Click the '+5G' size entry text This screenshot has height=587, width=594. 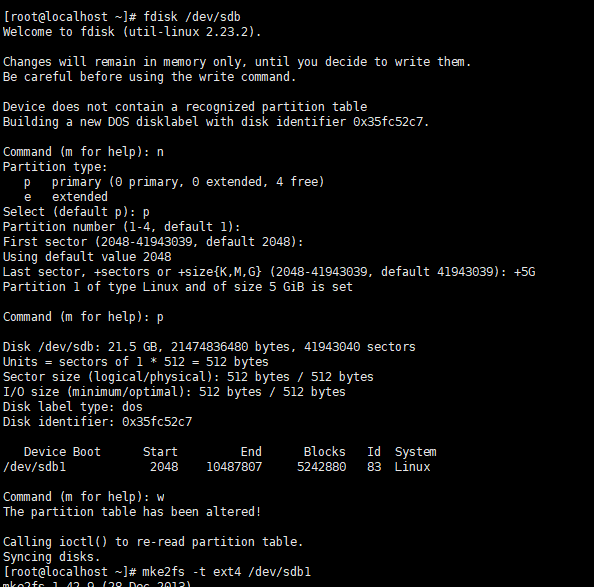point(524,272)
